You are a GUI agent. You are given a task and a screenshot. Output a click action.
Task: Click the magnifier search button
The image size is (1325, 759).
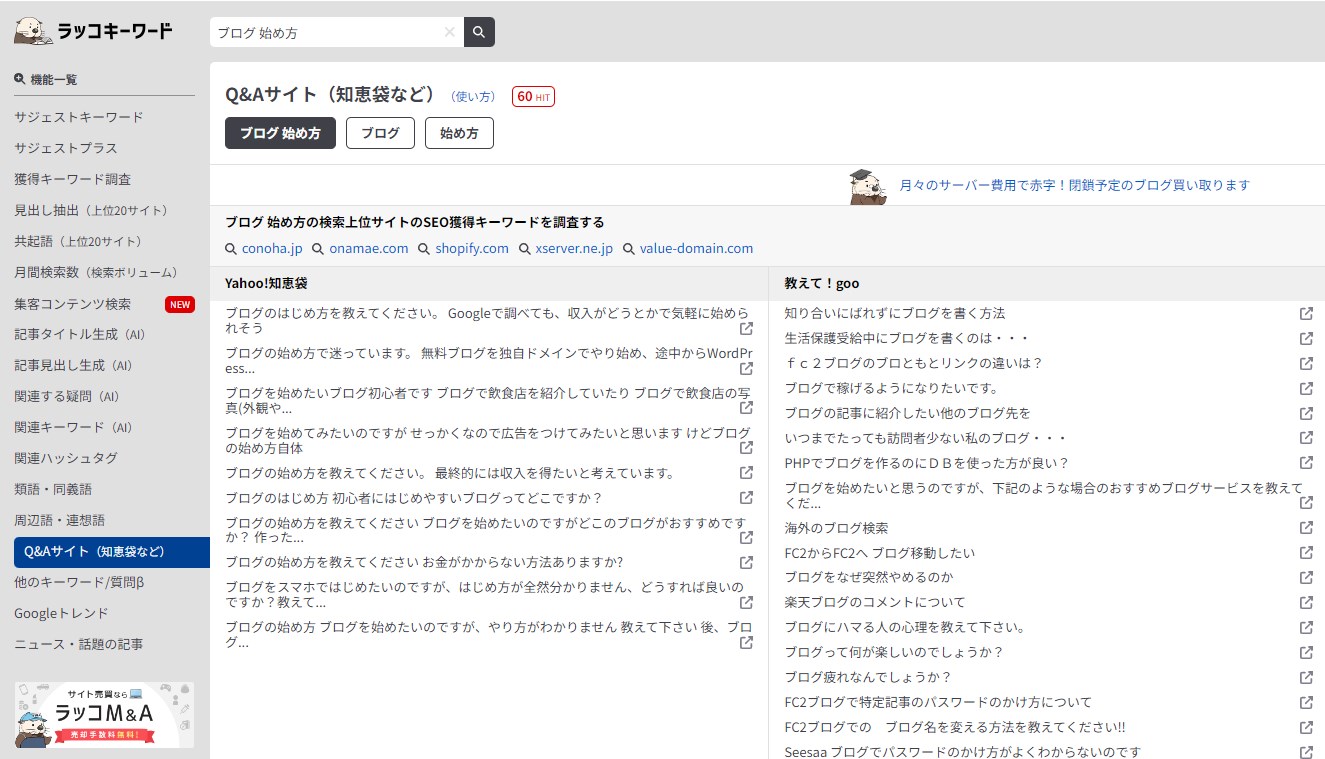point(479,32)
